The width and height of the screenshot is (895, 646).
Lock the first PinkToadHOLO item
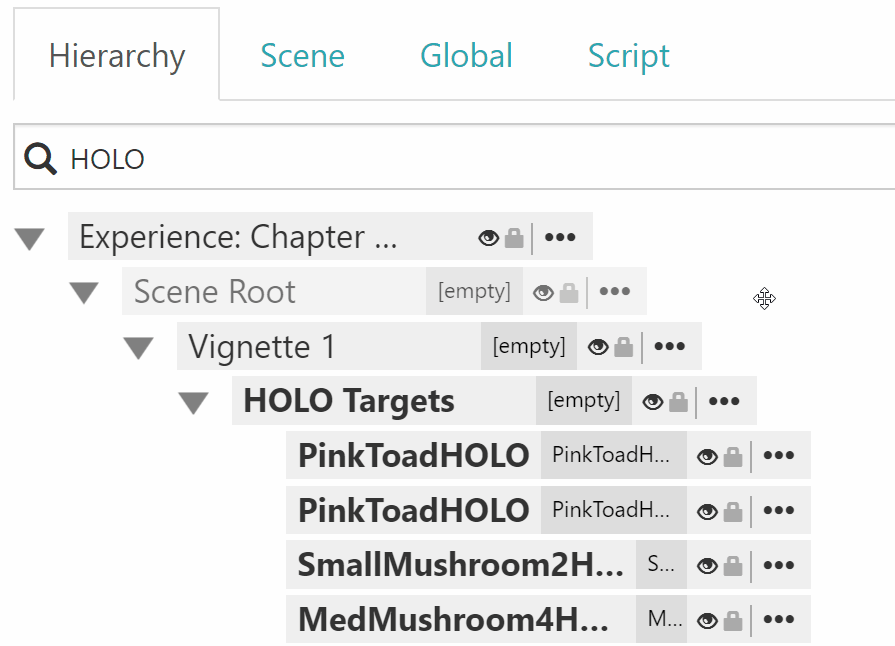click(733, 457)
